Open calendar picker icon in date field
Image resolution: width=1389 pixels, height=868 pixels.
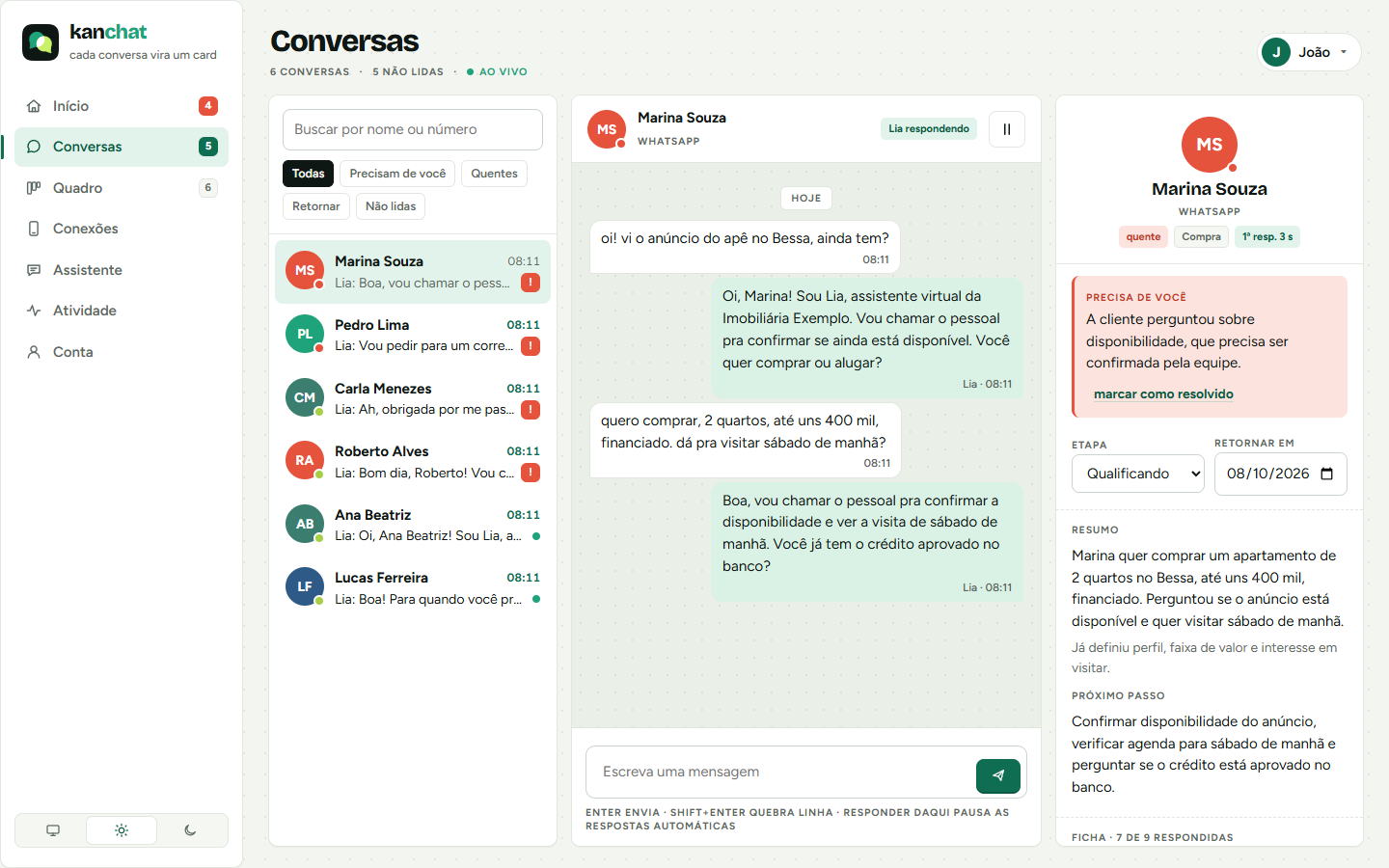[x=1327, y=474]
